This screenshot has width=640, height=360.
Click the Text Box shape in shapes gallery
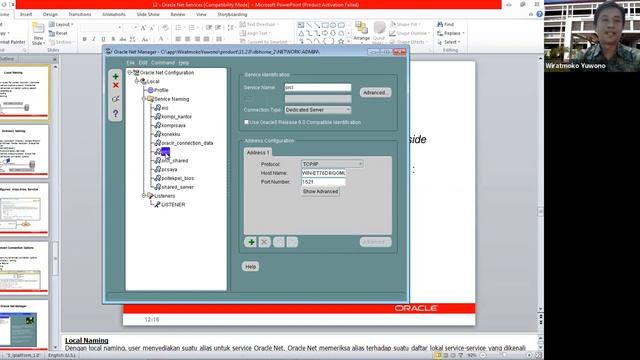coord(301,25)
